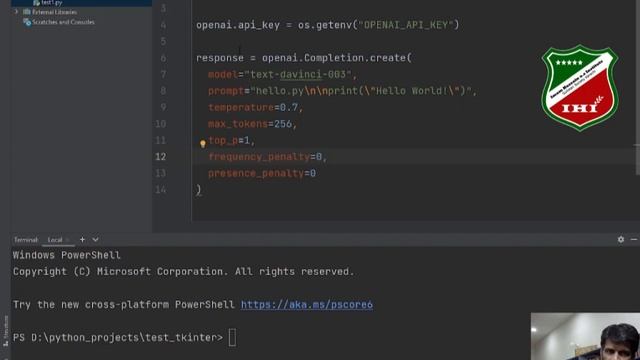Click presence_penalty=0 parameter
Viewport: 640px width, 360px height.
[x=262, y=173]
